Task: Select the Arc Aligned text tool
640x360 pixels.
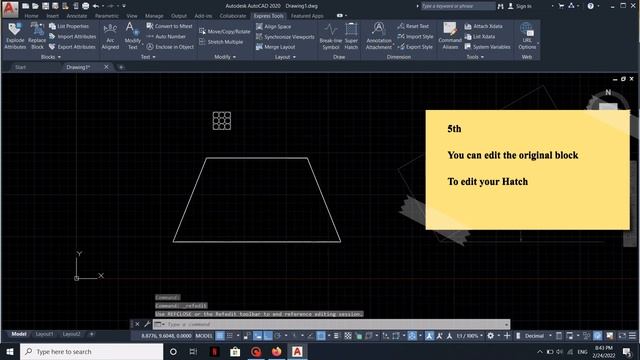Action: 110,36
